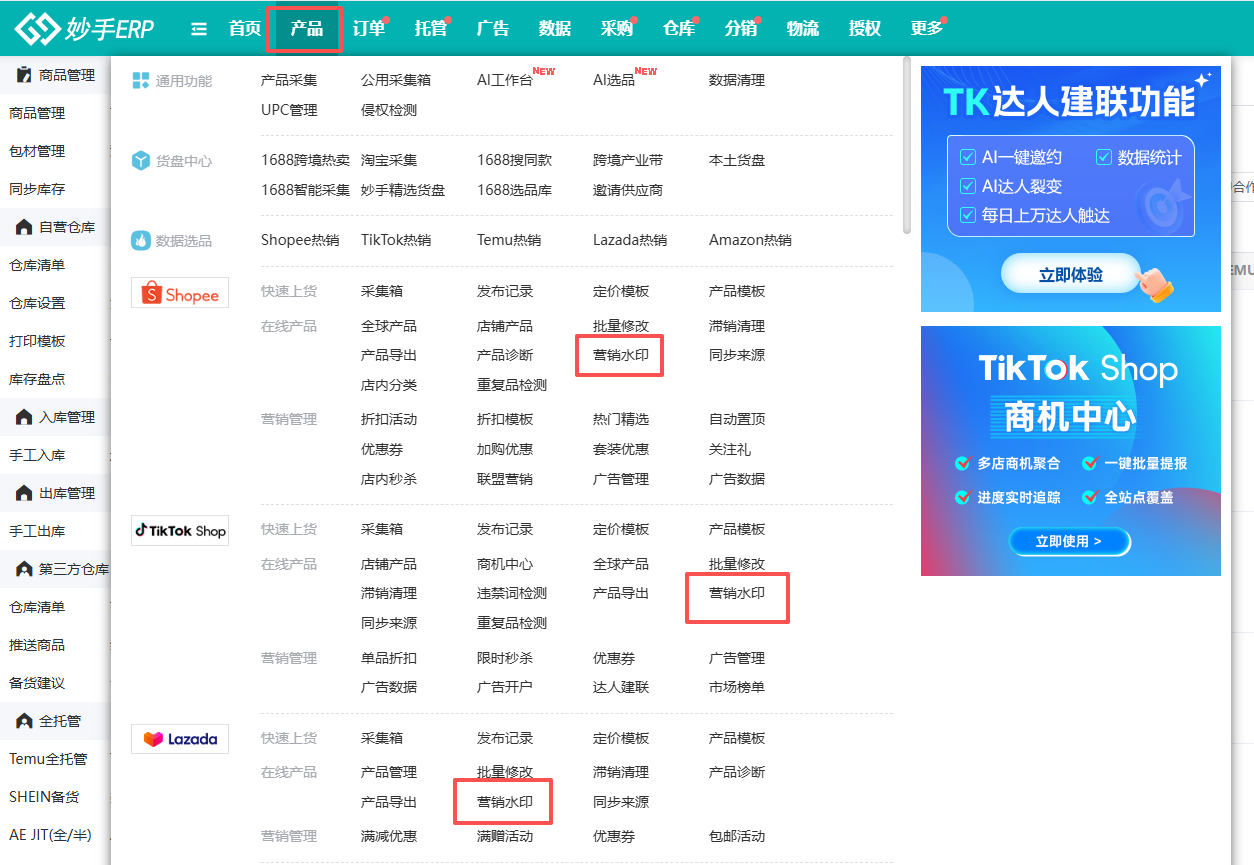Open 产品采集 under 通用功能
Image resolution: width=1254 pixels, height=865 pixels.
[289, 80]
